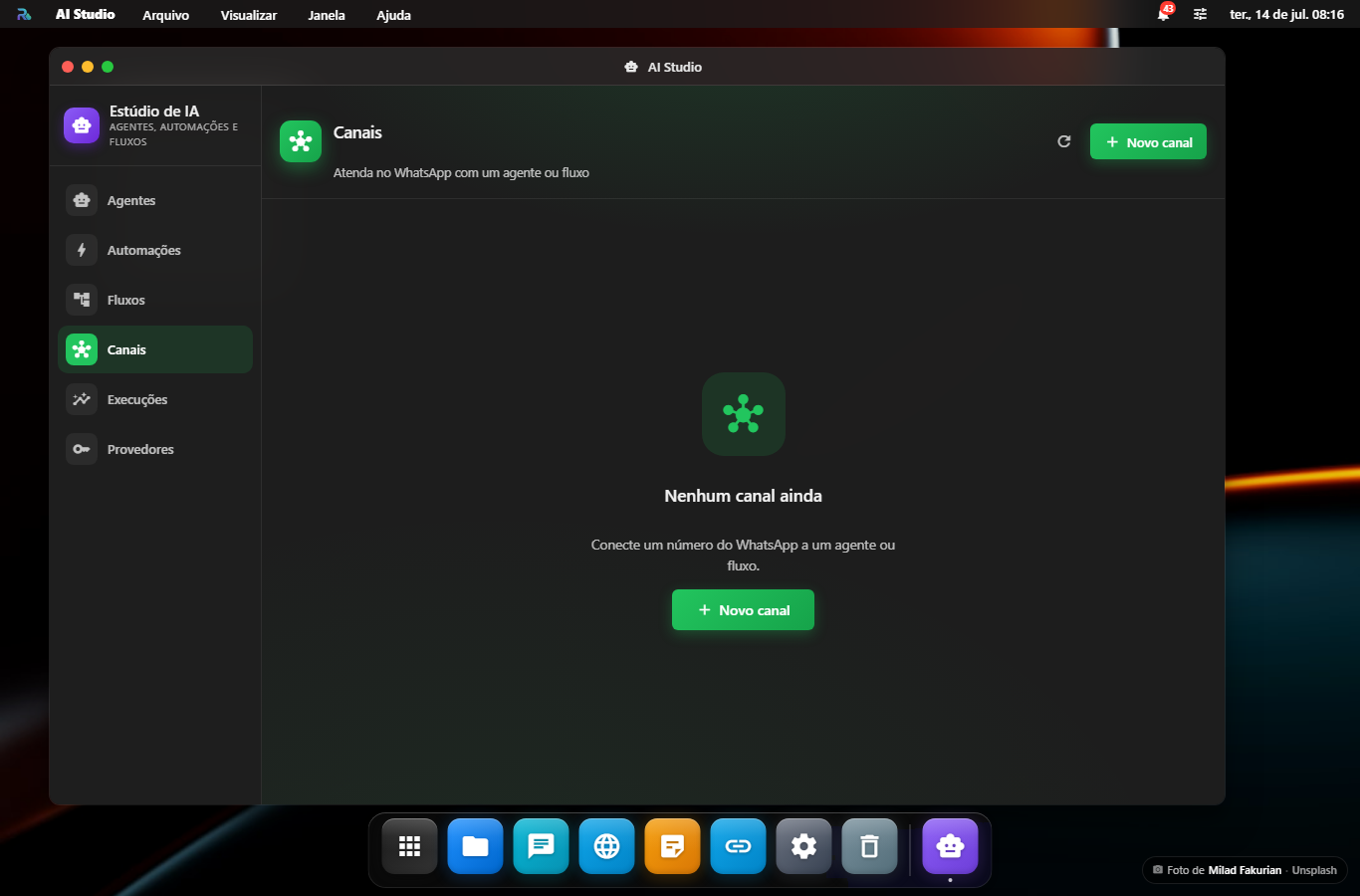Select the Canais sidebar item
Screen dimensions: 1360x896
[154, 349]
